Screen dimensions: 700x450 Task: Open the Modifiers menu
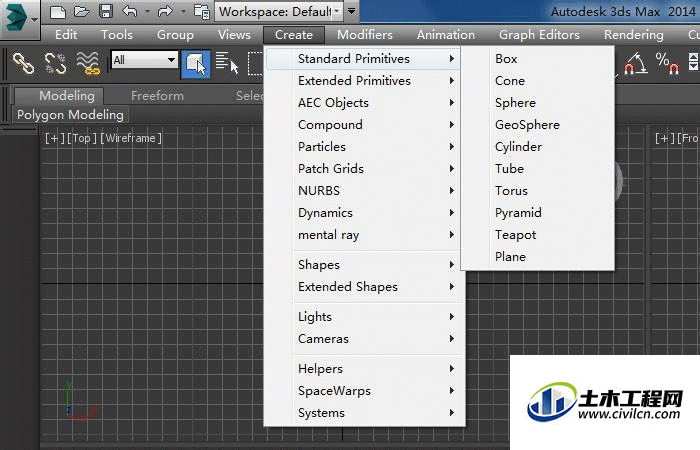coord(365,34)
